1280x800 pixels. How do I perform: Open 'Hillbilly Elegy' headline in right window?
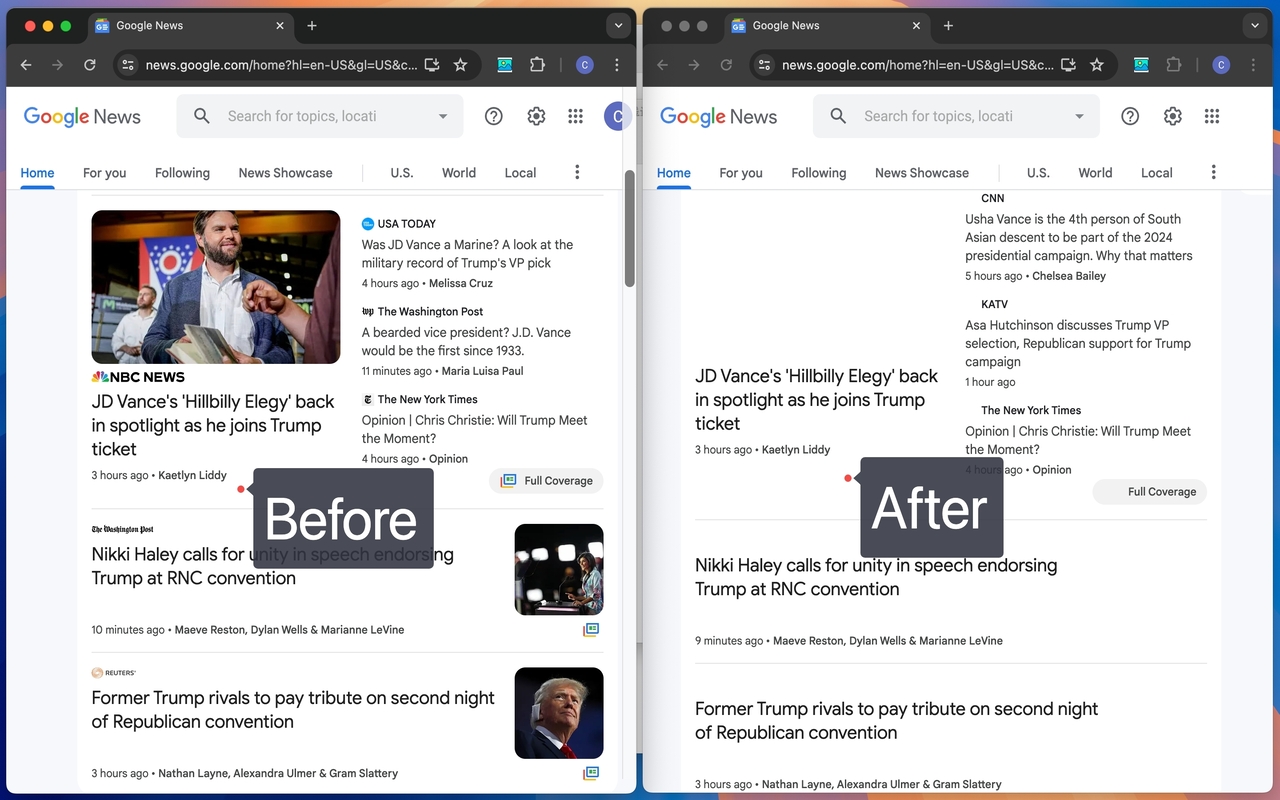816,400
